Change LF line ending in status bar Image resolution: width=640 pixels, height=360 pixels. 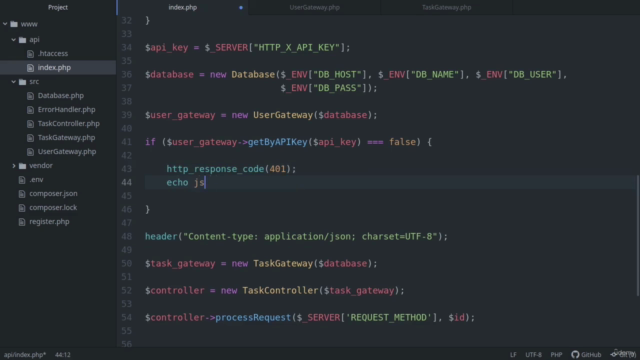coord(513,355)
